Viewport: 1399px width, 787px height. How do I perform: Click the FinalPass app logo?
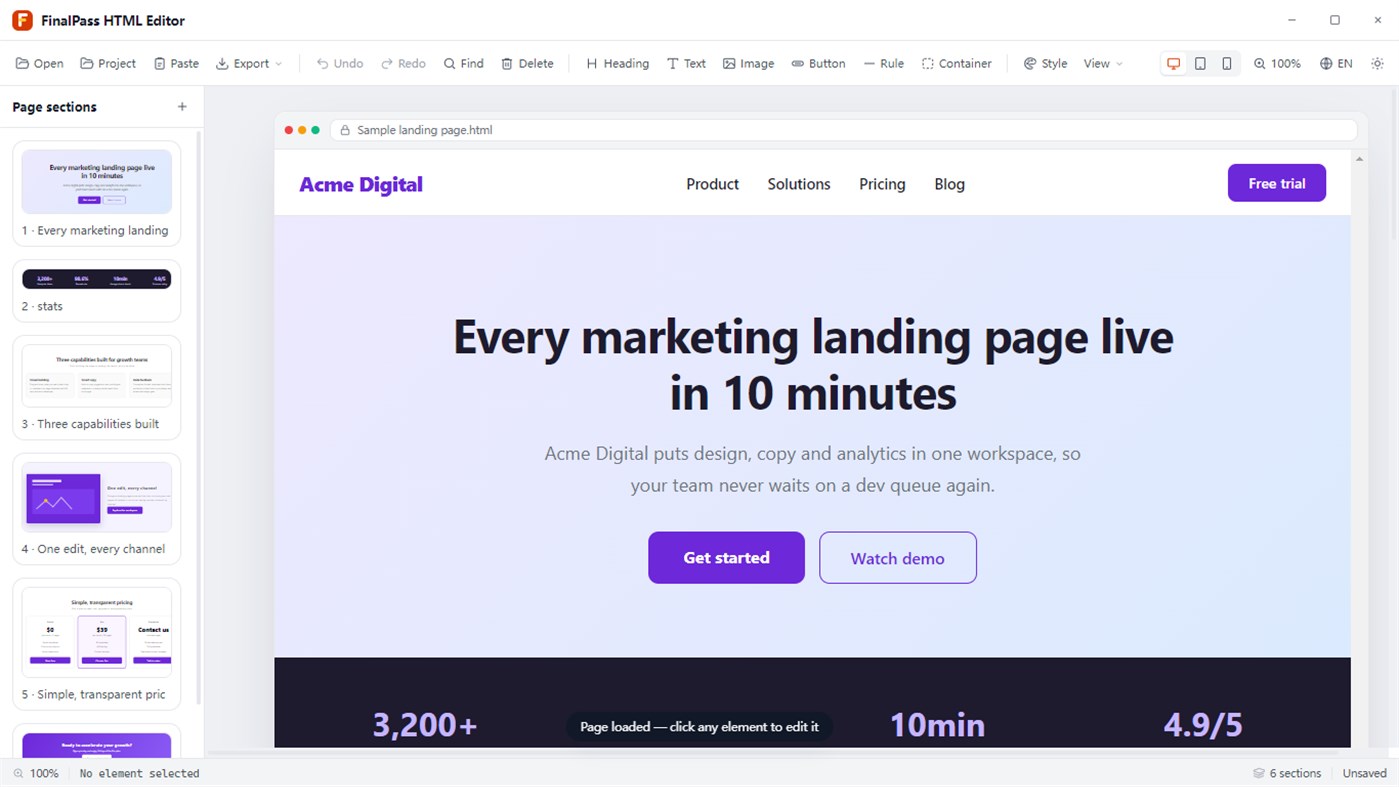(22, 20)
